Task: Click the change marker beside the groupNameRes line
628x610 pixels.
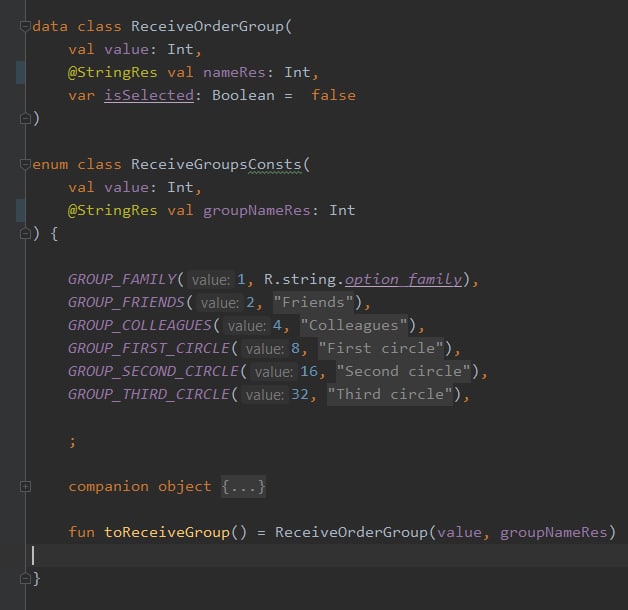Action: coord(20,211)
